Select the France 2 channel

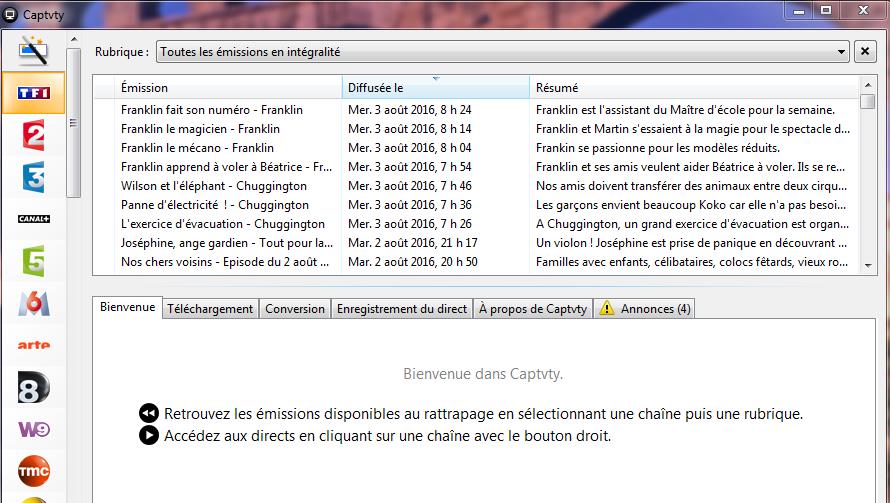coord(33,135)
